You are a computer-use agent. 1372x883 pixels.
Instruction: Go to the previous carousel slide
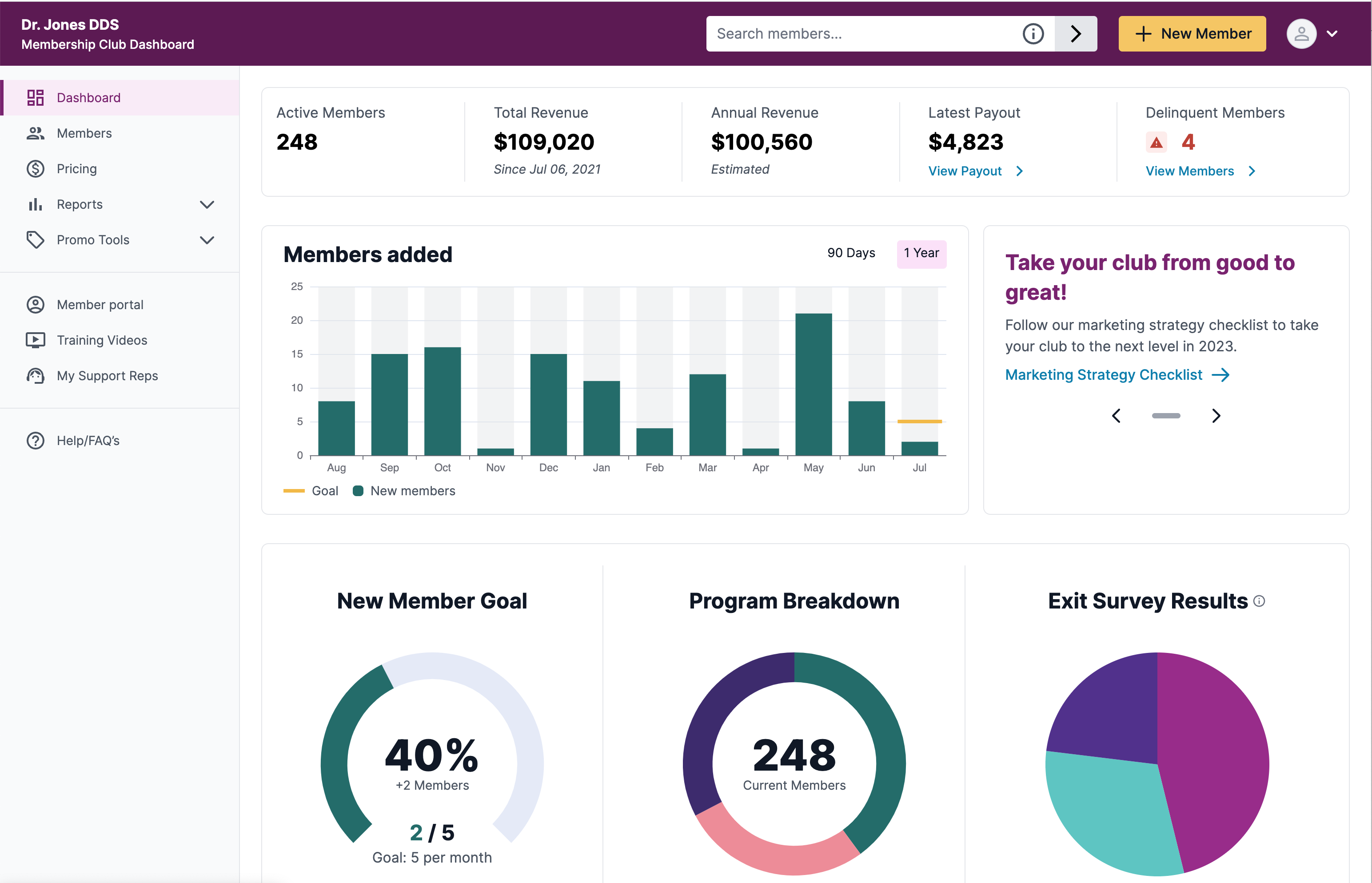click(x=1116, y=416)
